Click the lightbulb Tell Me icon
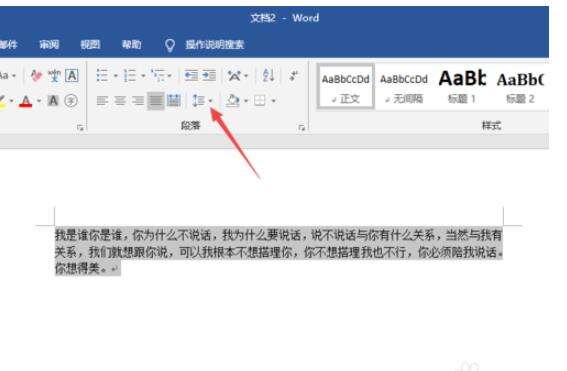 (170, 45)
